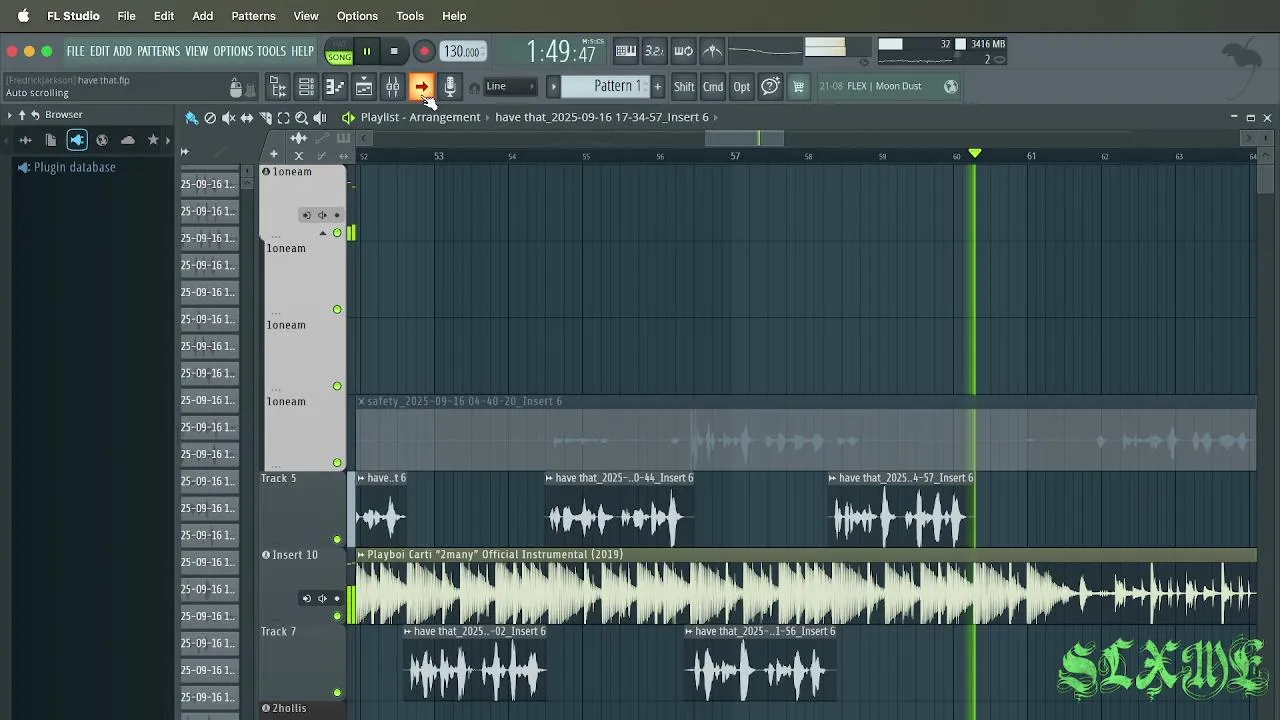
Task: Click the 130.000 tempo field
Action: [462, 52]
